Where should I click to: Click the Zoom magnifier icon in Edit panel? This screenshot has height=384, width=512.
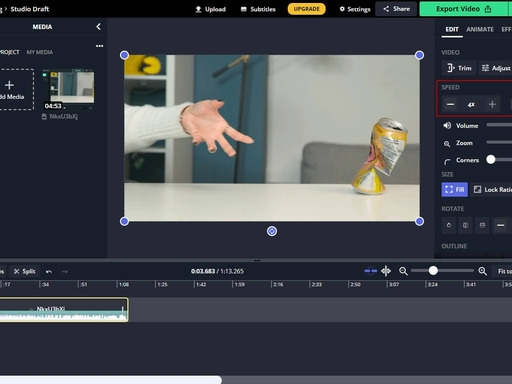point(447,144)
